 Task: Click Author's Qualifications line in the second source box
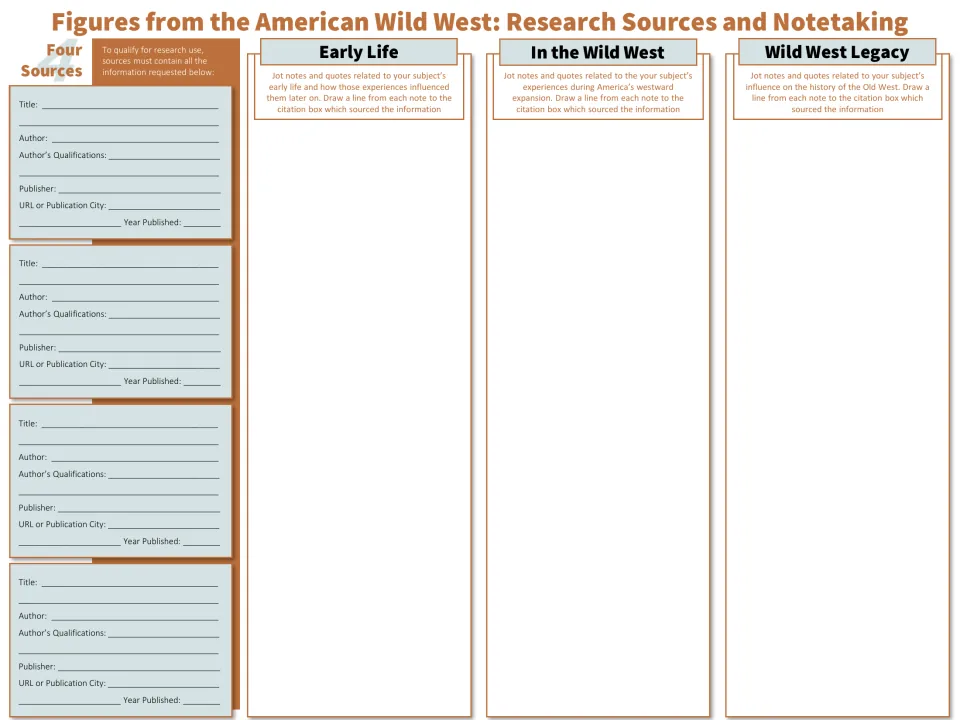pos(164,314)
